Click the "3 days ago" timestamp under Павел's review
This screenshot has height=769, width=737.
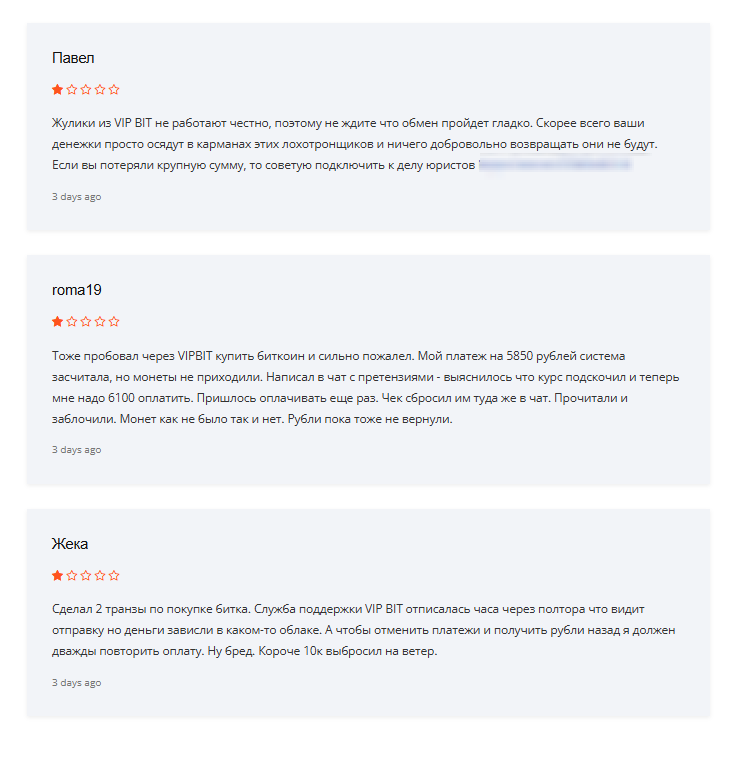point(76,197)
